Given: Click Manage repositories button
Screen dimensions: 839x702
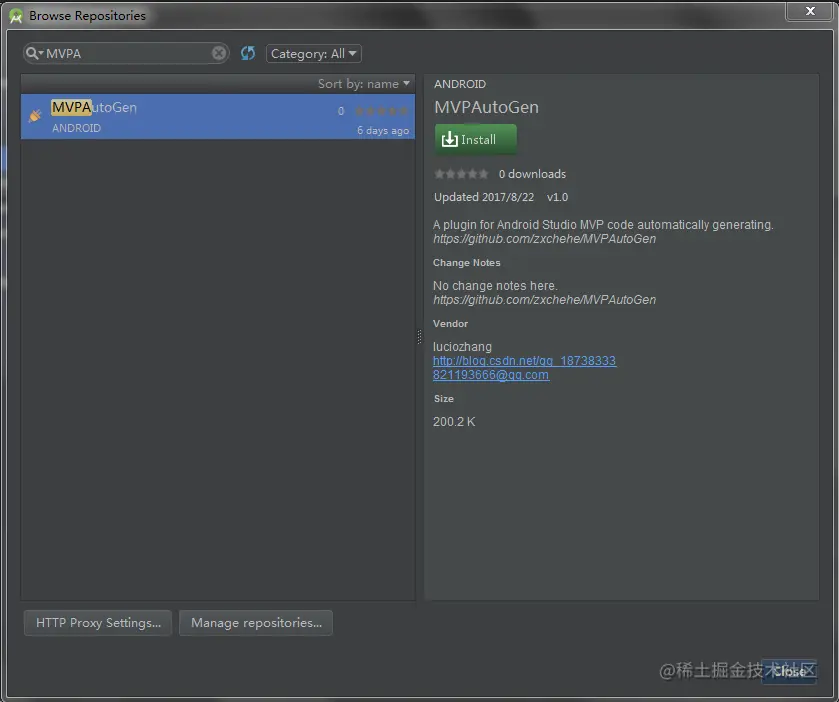Looking at the screenshot, I should 256,623.
